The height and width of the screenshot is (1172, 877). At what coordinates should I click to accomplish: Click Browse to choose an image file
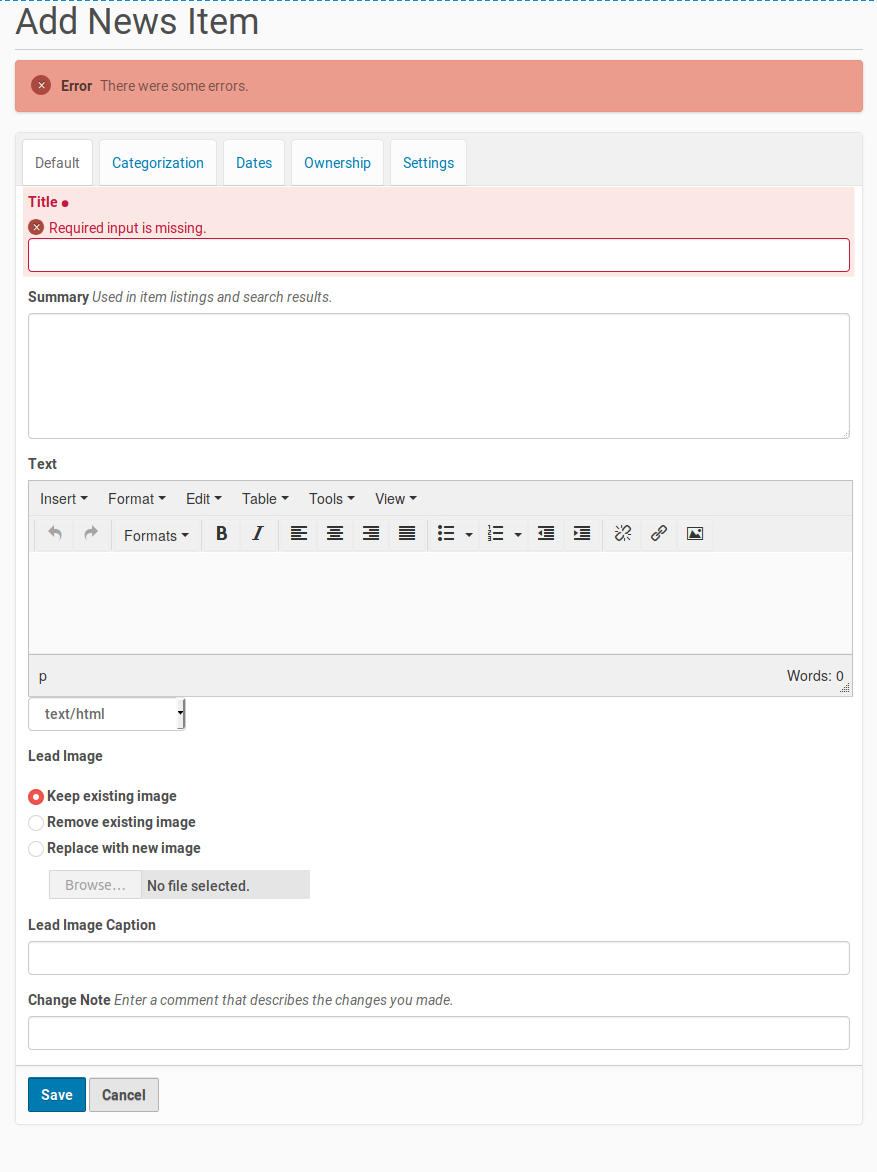point(94,884)
